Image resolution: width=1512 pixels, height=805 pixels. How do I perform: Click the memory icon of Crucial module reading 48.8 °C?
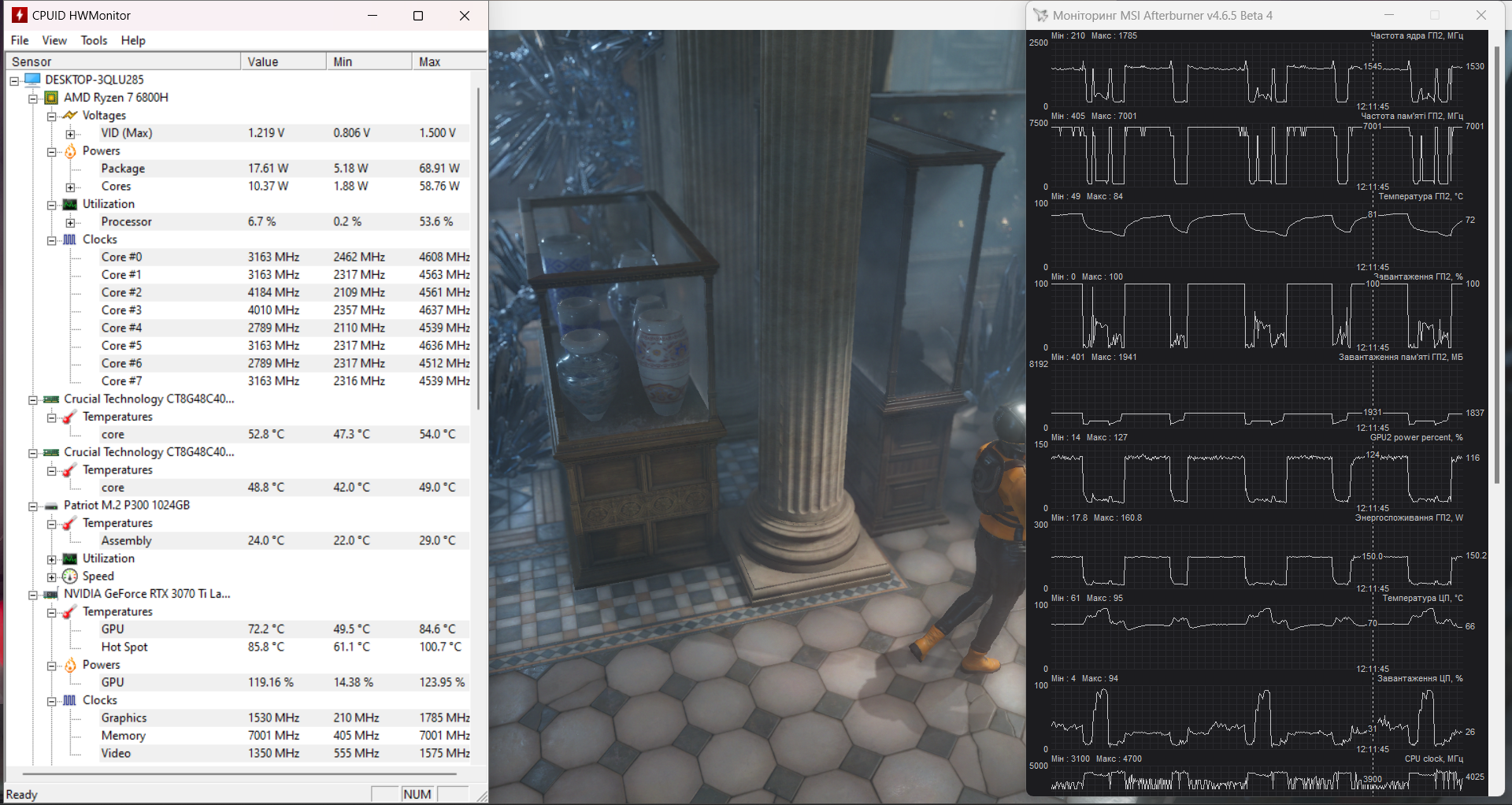[51, 452]
